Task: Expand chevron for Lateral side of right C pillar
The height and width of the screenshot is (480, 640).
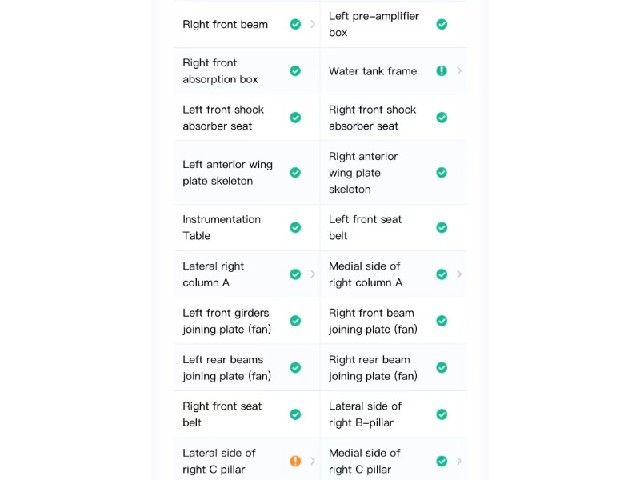Action: point(313,461)
